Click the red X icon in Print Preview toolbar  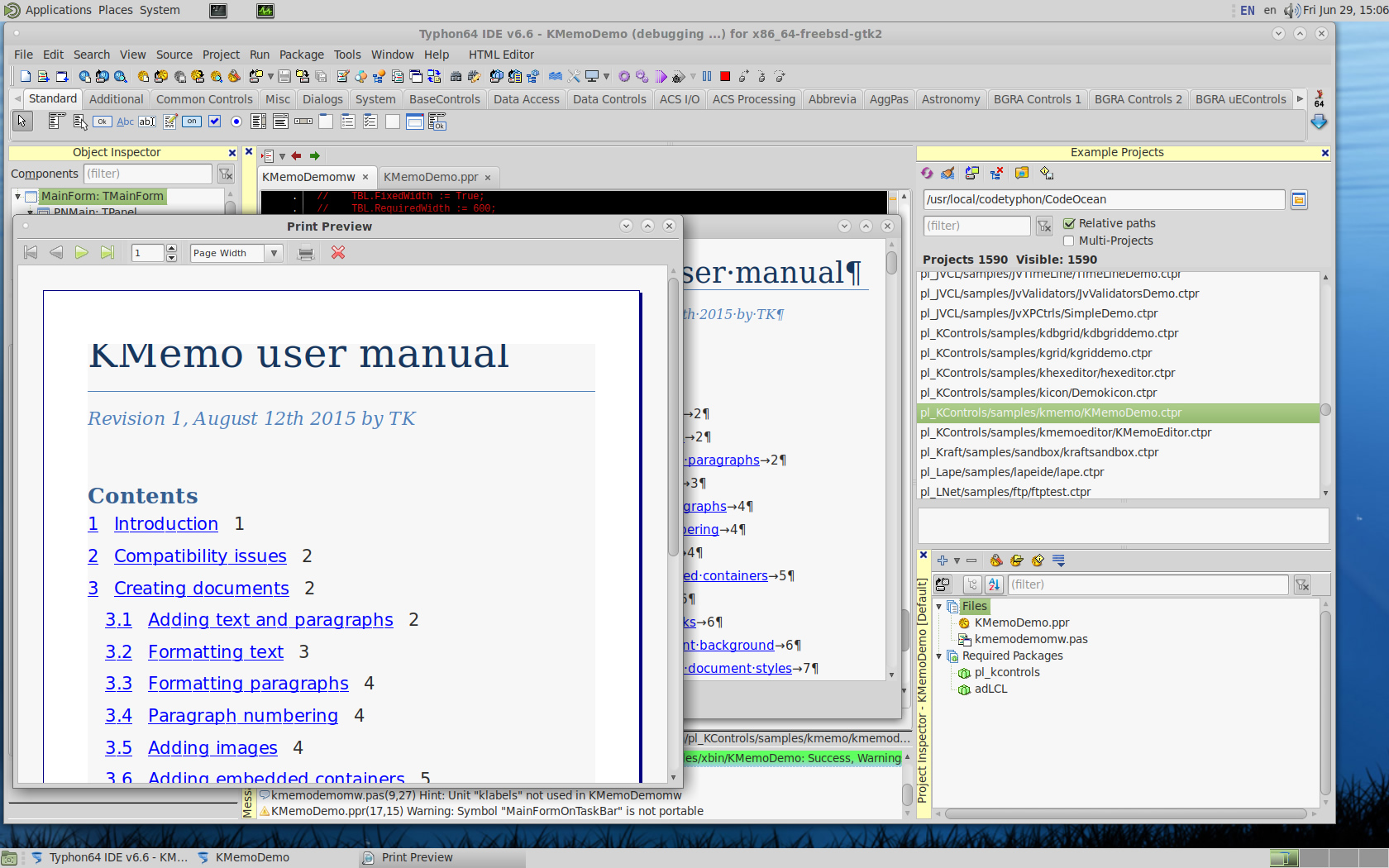(338, 253)
